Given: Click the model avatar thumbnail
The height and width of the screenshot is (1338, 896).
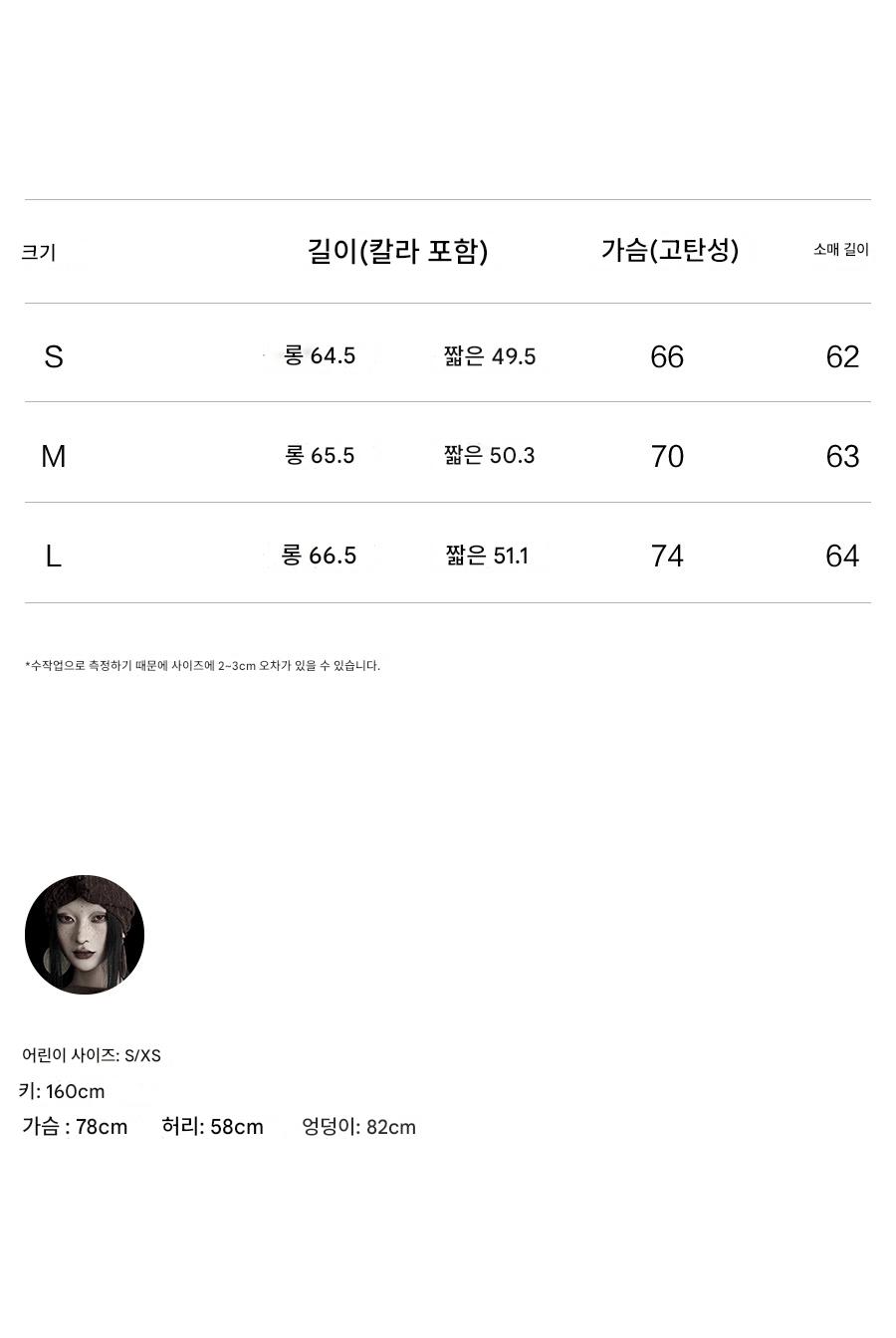Looking at the screenshot, I should pyautogui.click(x=85, y=935).
